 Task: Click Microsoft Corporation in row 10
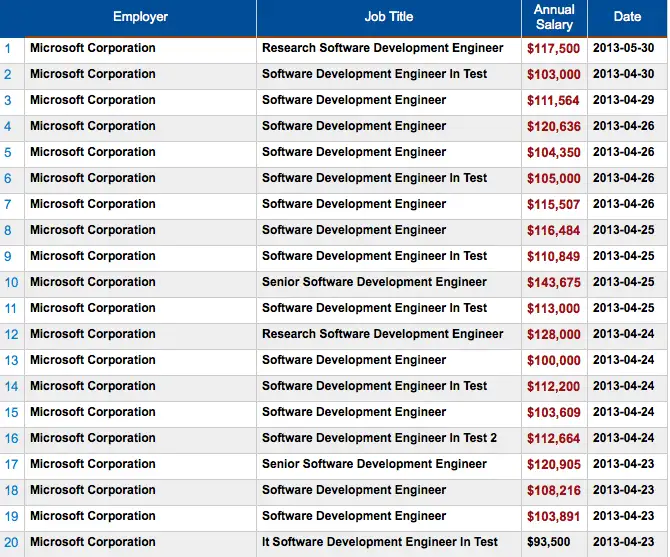[93, 282]
